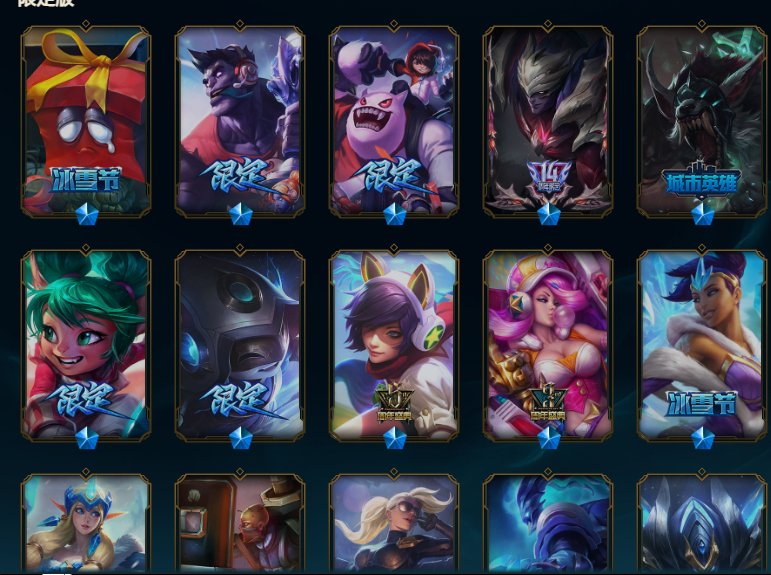Image resolution: width=771 pixels, height=575 pixels.
Task: Open the pink-haired bubblegum gunner skin card
Action: (x=548, y=345)
